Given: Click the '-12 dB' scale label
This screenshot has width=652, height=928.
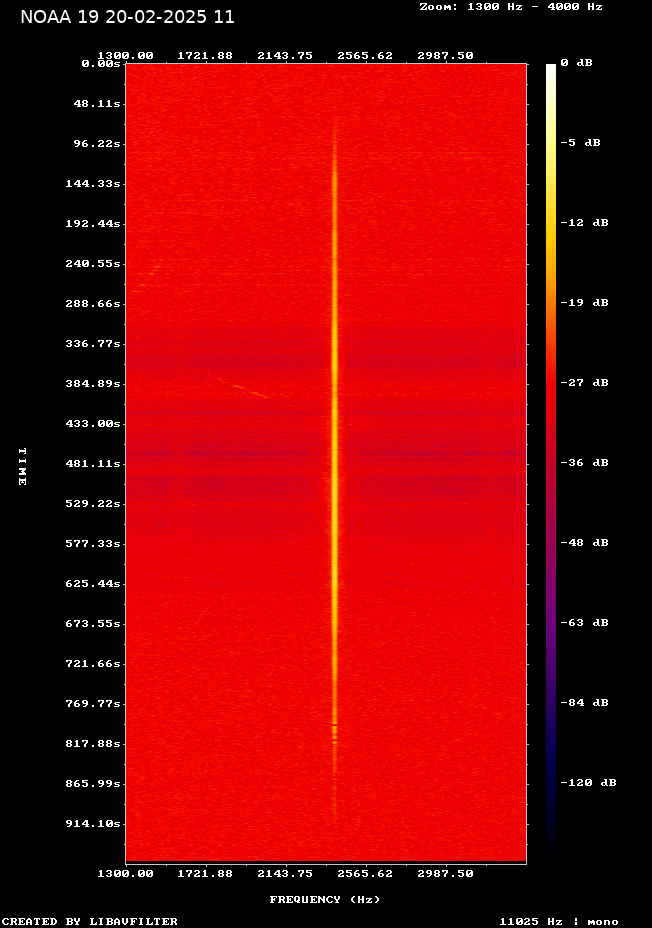Looking at the screenshot, I should click(x=585, y=223).
